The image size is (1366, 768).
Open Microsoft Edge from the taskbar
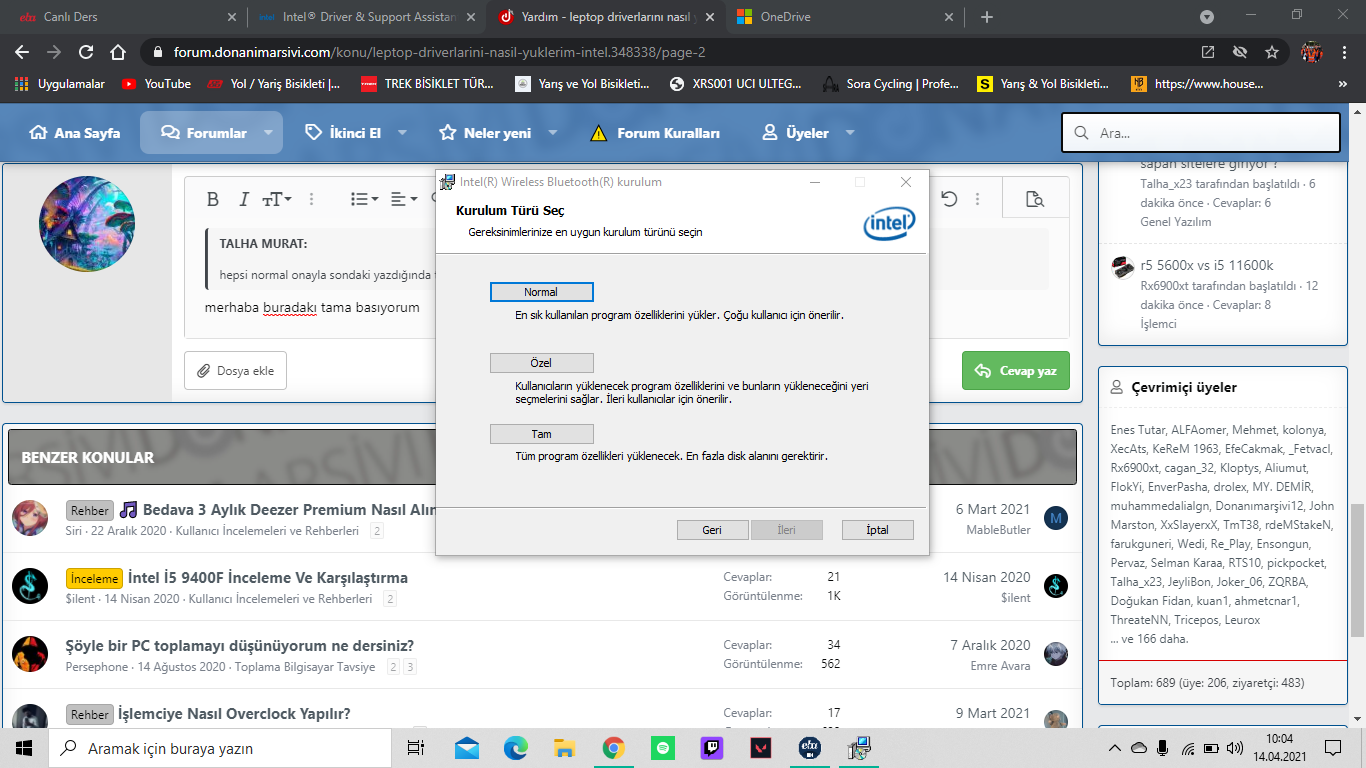click(515, 748)
